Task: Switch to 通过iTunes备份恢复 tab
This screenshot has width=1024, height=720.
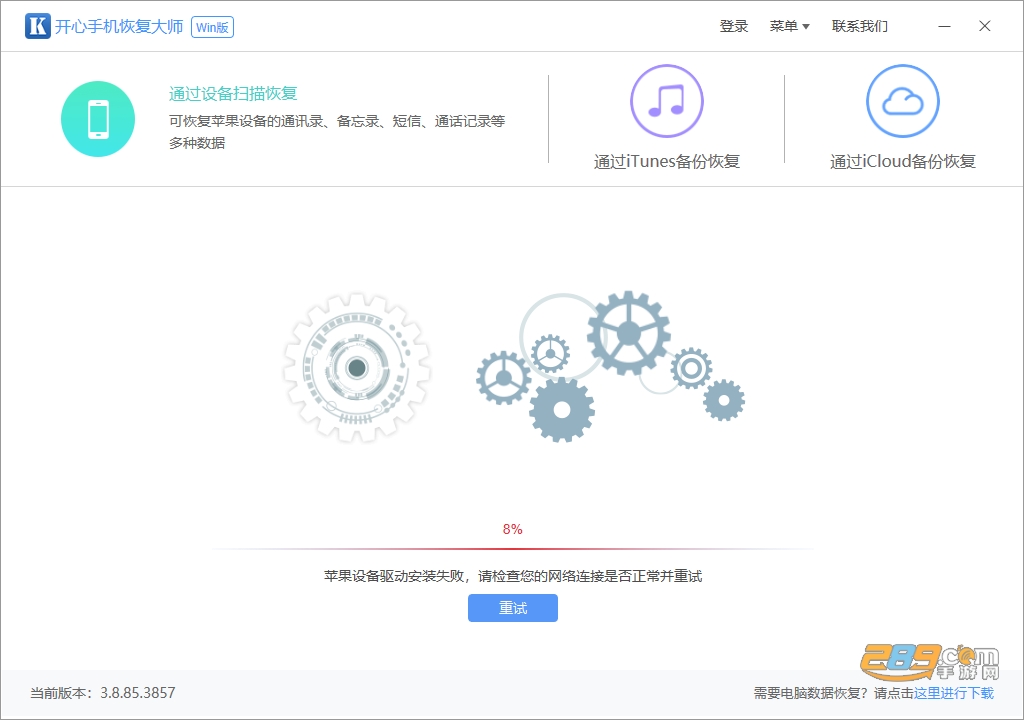Action: [x=667, y=161]
